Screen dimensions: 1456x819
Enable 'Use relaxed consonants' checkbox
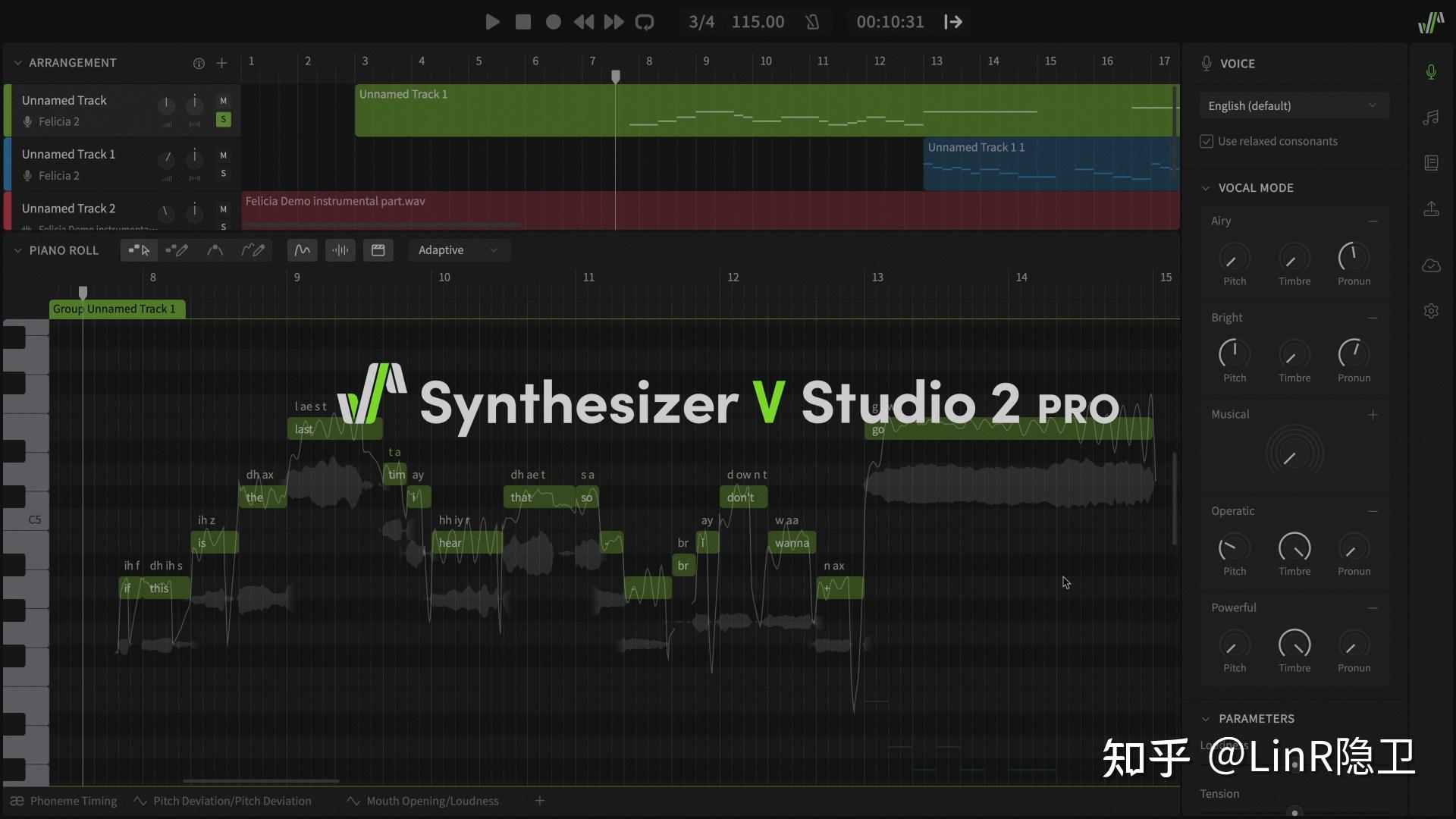pos(1207,141)
